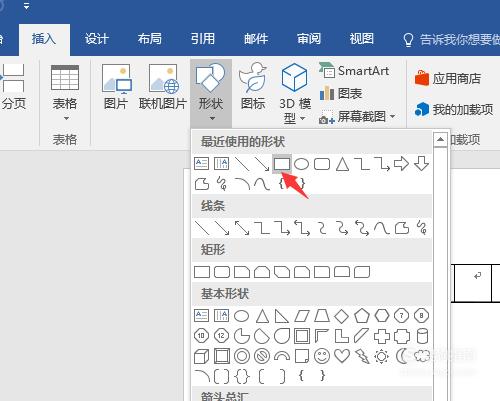Insert a SmartArt graphic
The width and height of the screenshot is (500, 401).
[x=354, y=71]
